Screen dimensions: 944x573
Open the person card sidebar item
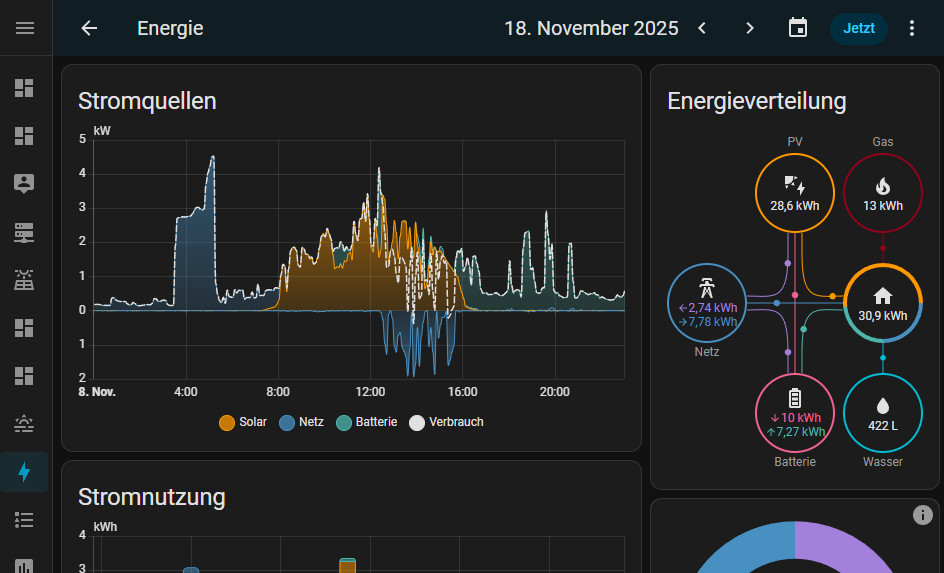coord(25,184)
